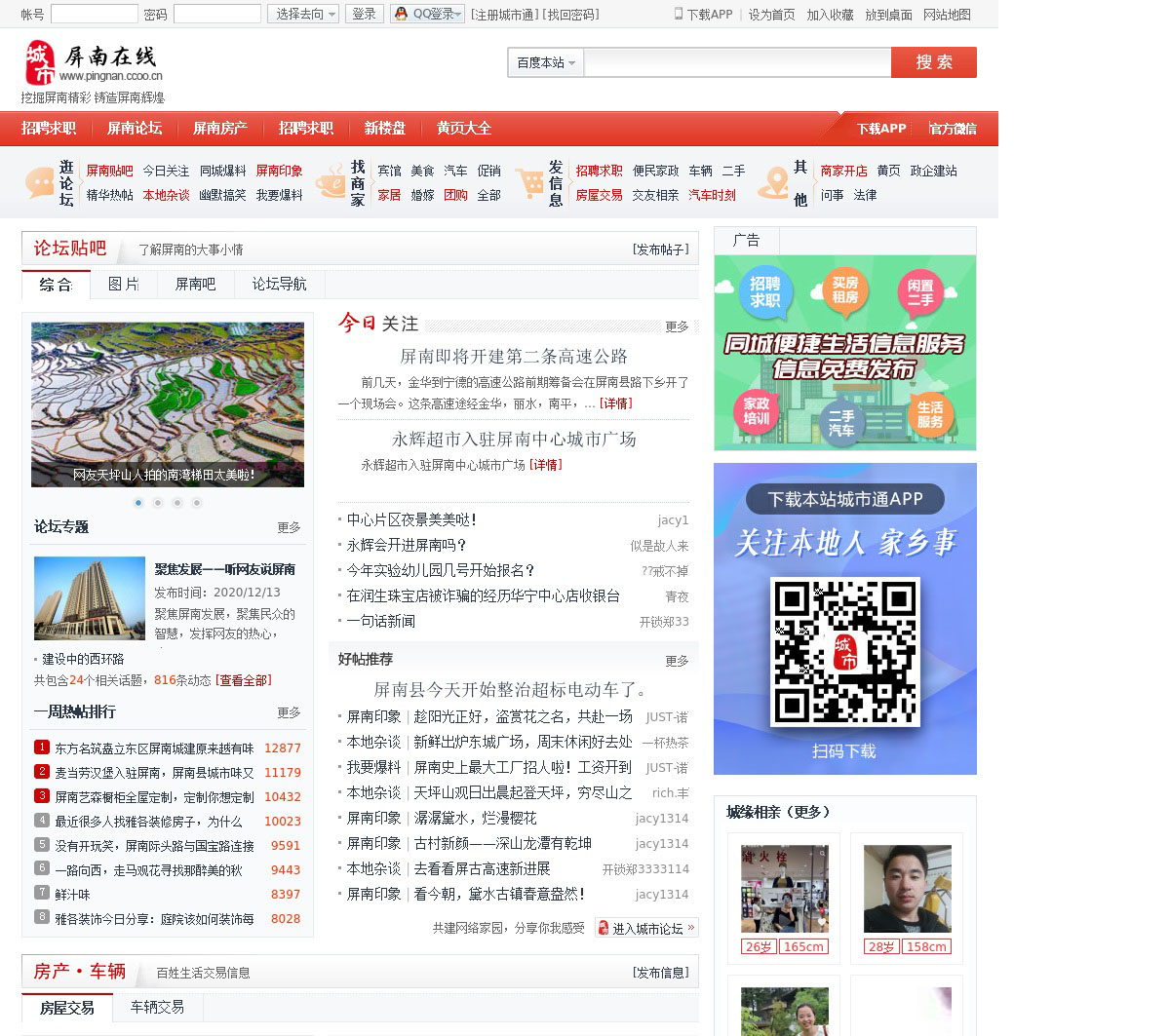The height and width of the screenshot is (1036, 1170).
Task: Expand the QQ登录 dropdown arrow
Action: [x=459, y=14]
